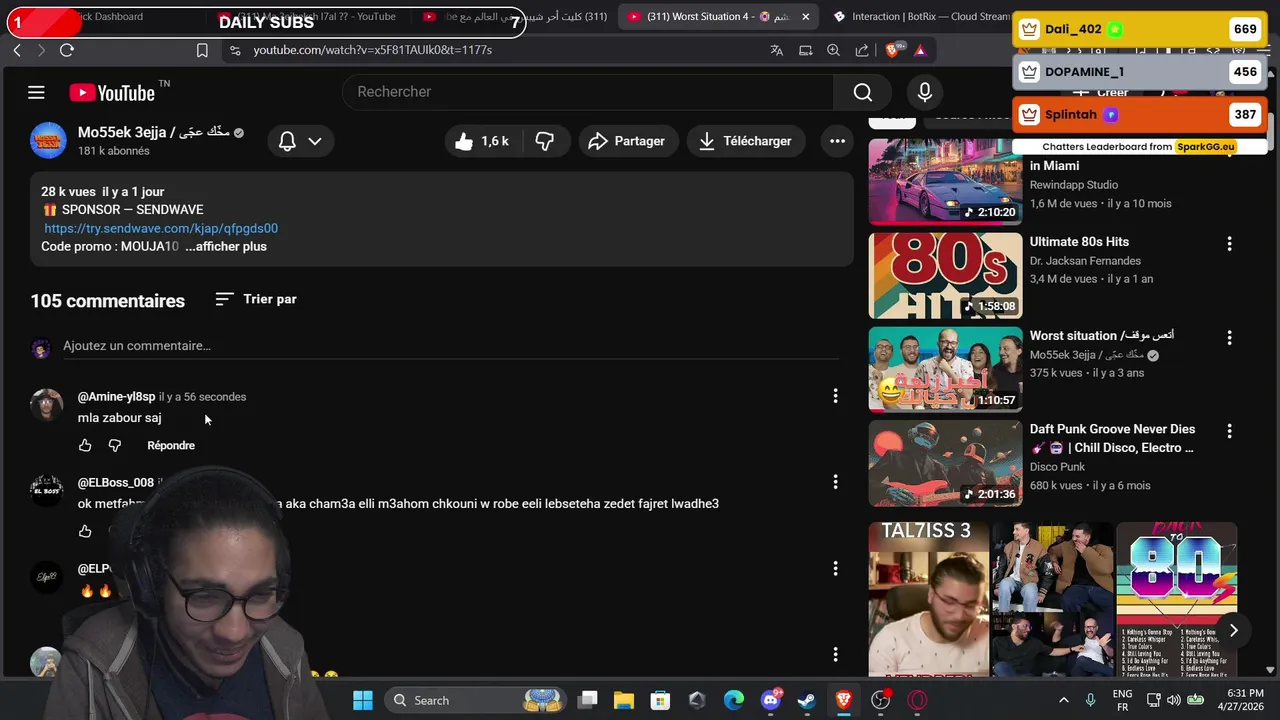Open notification bell subscription dropdown
Screen dimensions: 1280x720
click(300, 141)
